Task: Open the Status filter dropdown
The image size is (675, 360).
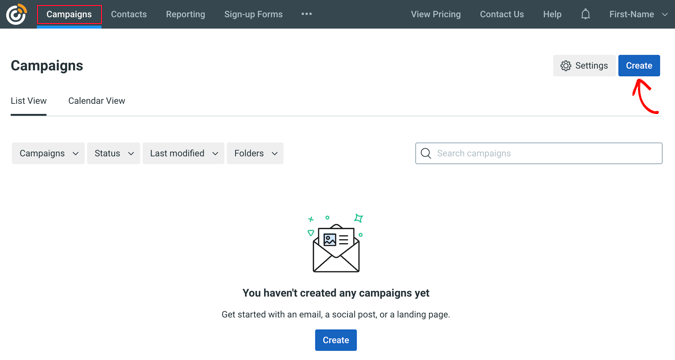Action: (114, 153)
